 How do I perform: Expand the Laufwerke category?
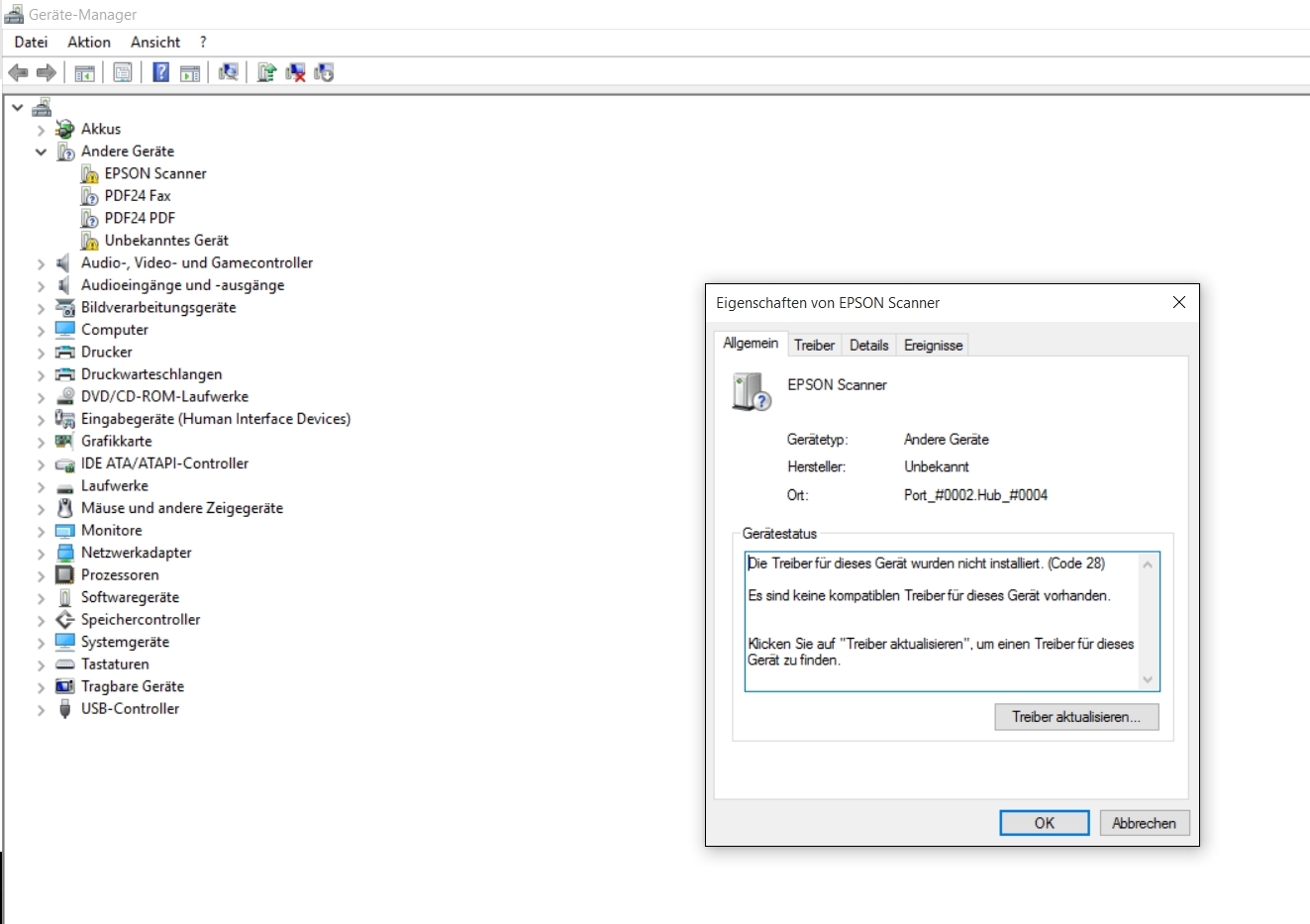(x=41, y=486)
